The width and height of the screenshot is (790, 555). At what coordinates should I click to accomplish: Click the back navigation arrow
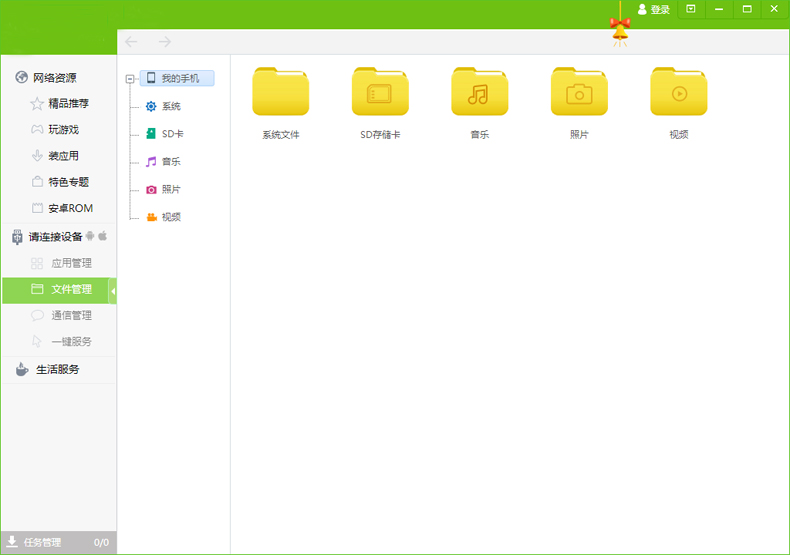click(x=132, y=42)
